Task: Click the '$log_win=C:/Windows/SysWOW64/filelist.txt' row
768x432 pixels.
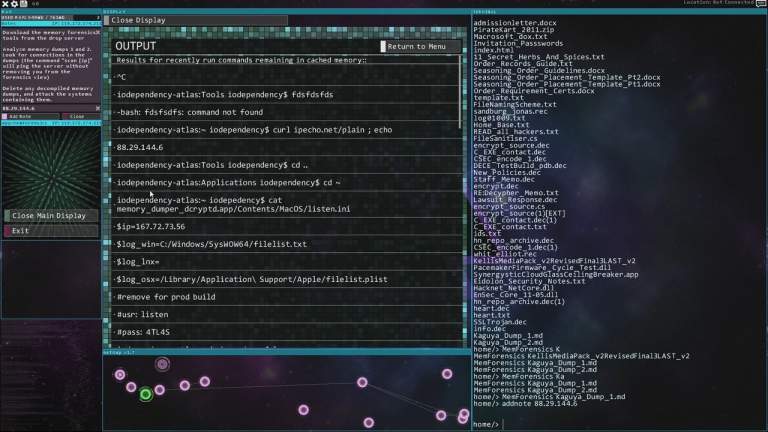Action: pos(286,244)
